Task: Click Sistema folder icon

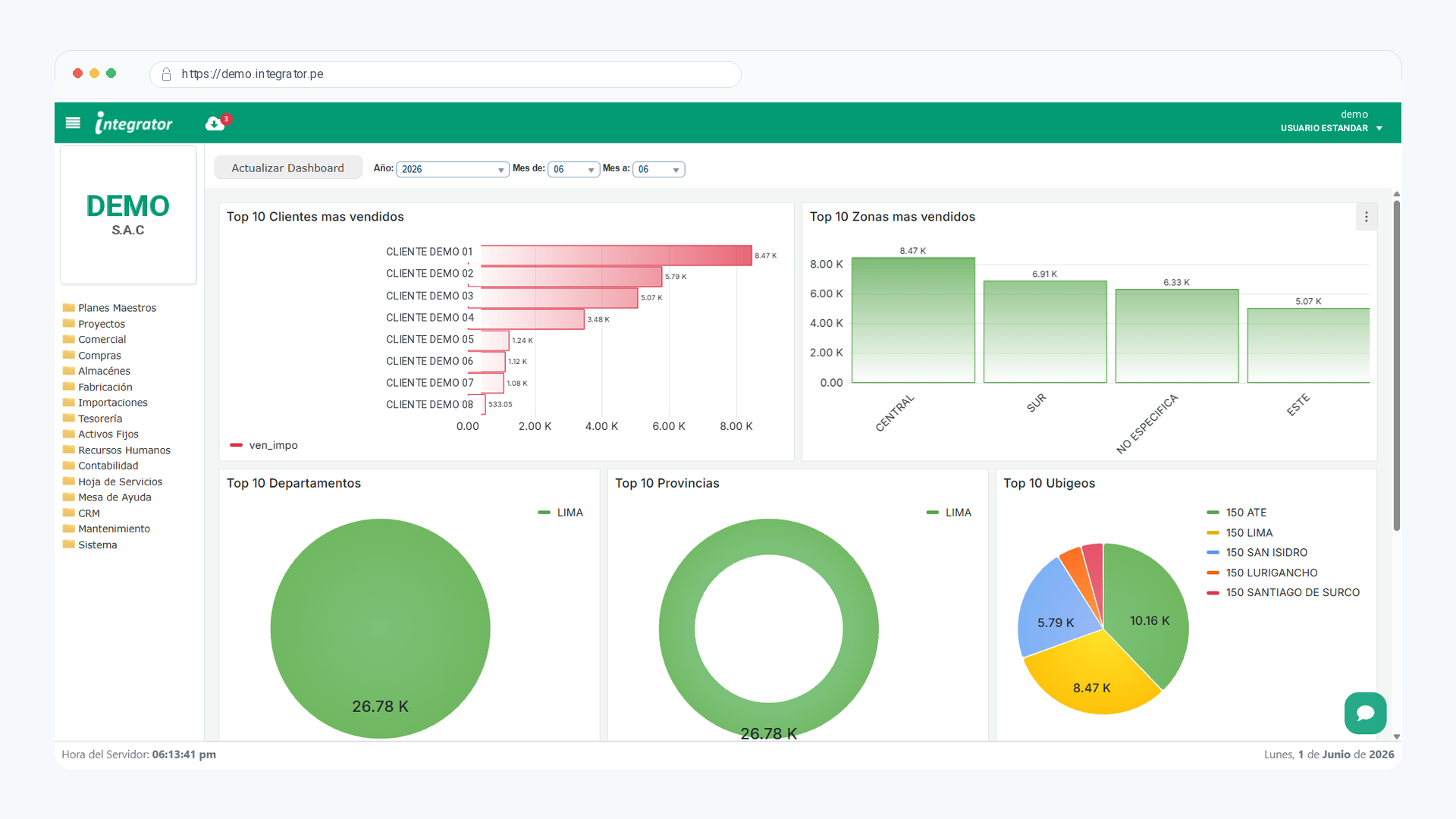Action: [68, 544]
